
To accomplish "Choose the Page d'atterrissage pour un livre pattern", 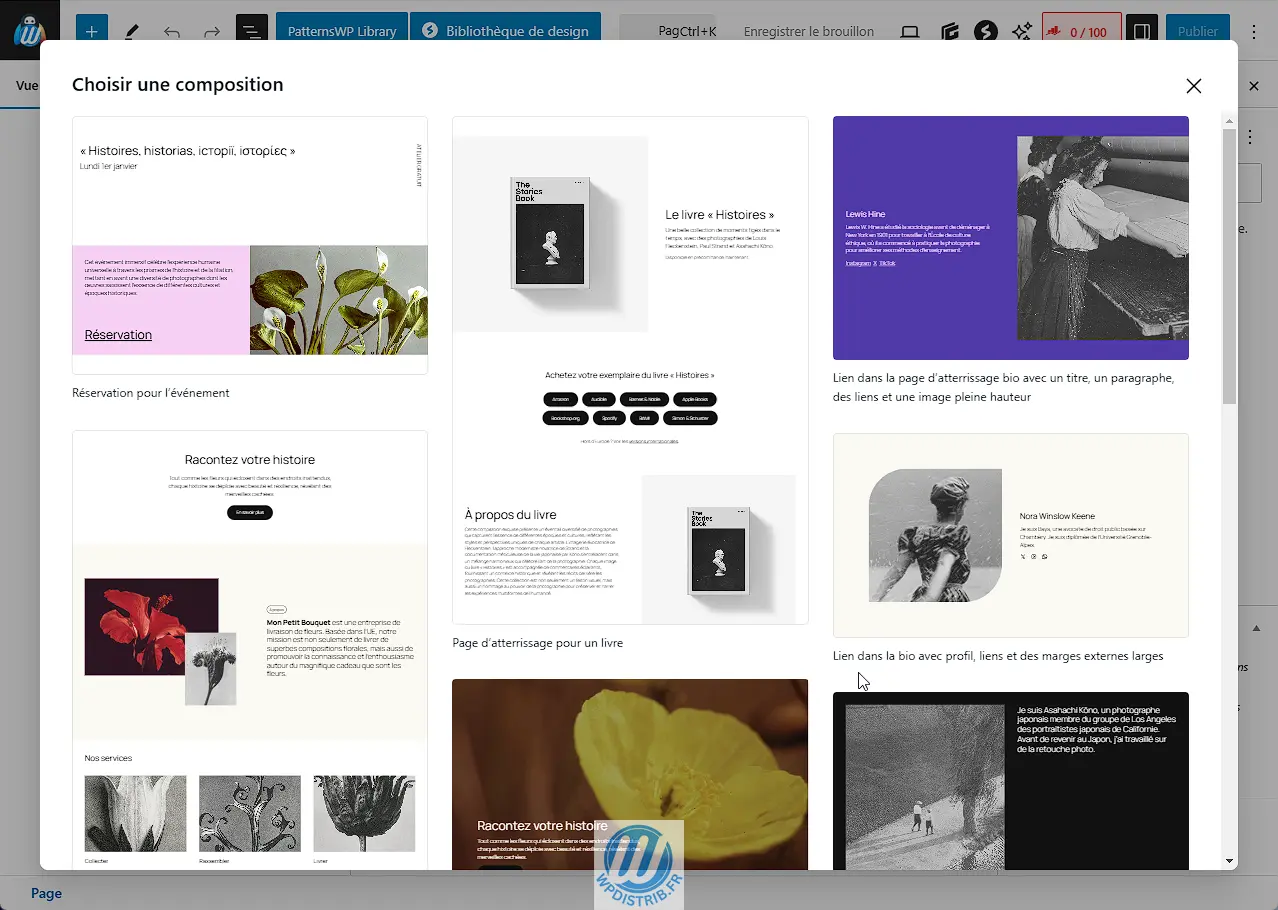I will (x=630, y=370).
